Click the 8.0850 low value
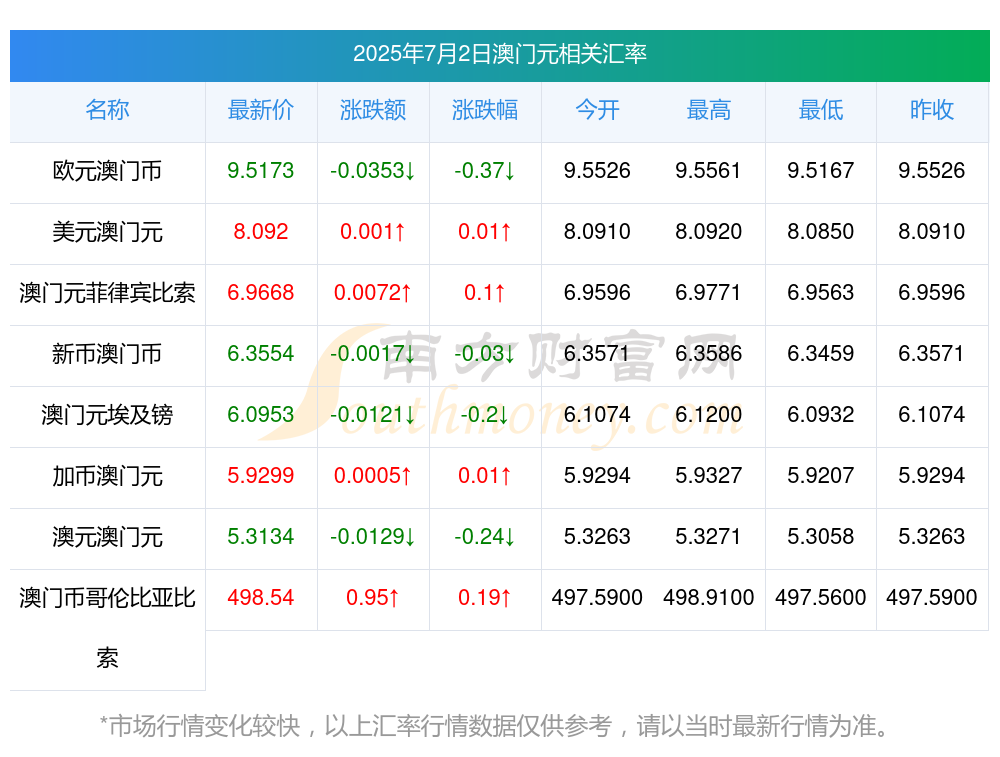Image resolution: width=1000 pixels, height=757 pixels. (x=821, y=232)
